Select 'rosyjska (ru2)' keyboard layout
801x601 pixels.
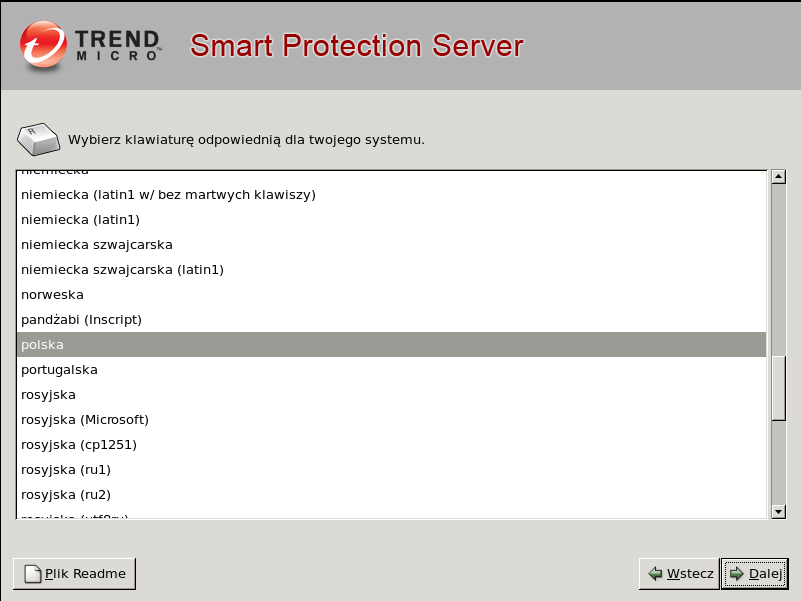tap(391, 495)
